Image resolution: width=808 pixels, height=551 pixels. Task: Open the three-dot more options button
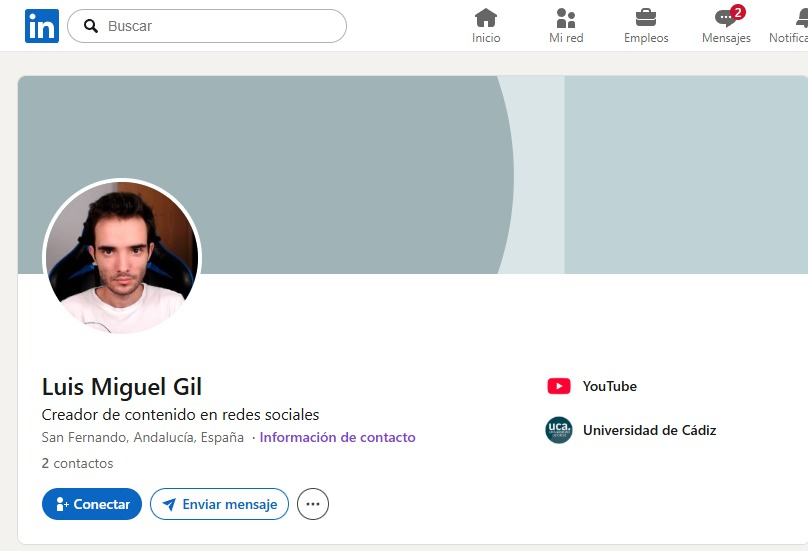(x=313, y=504)
